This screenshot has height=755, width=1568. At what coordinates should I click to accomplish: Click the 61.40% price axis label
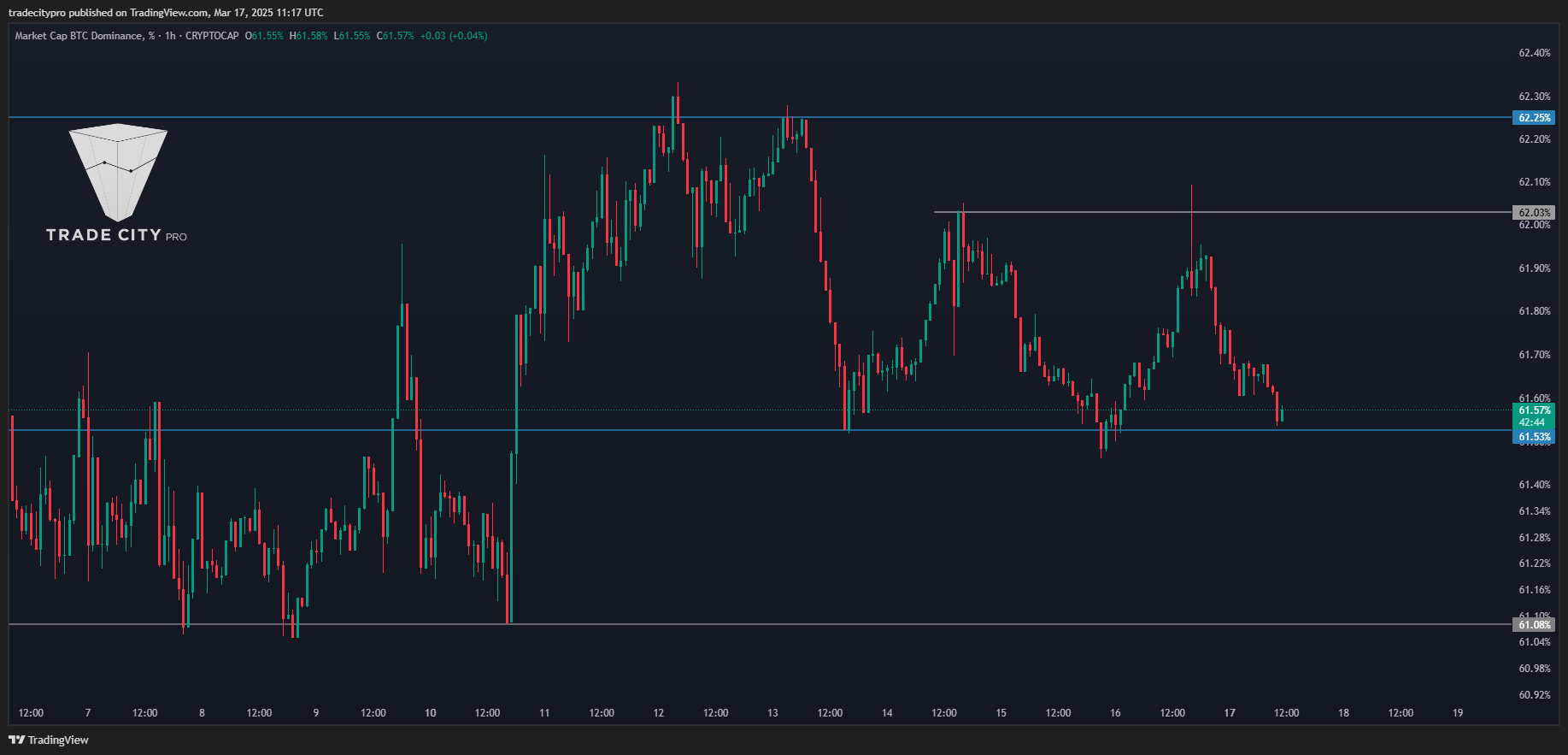click(x=1535, y=485)
